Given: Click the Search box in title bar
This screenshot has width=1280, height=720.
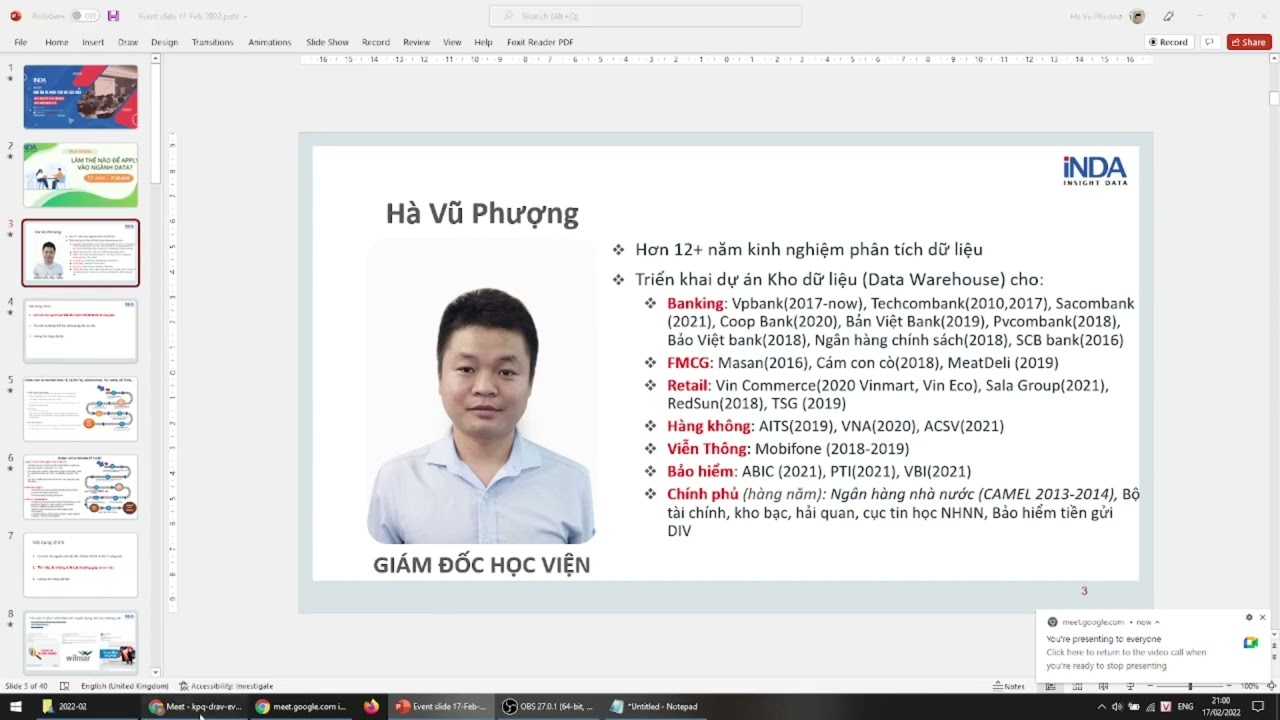Looking at the screenshot, I should click(x=645, y=16).
